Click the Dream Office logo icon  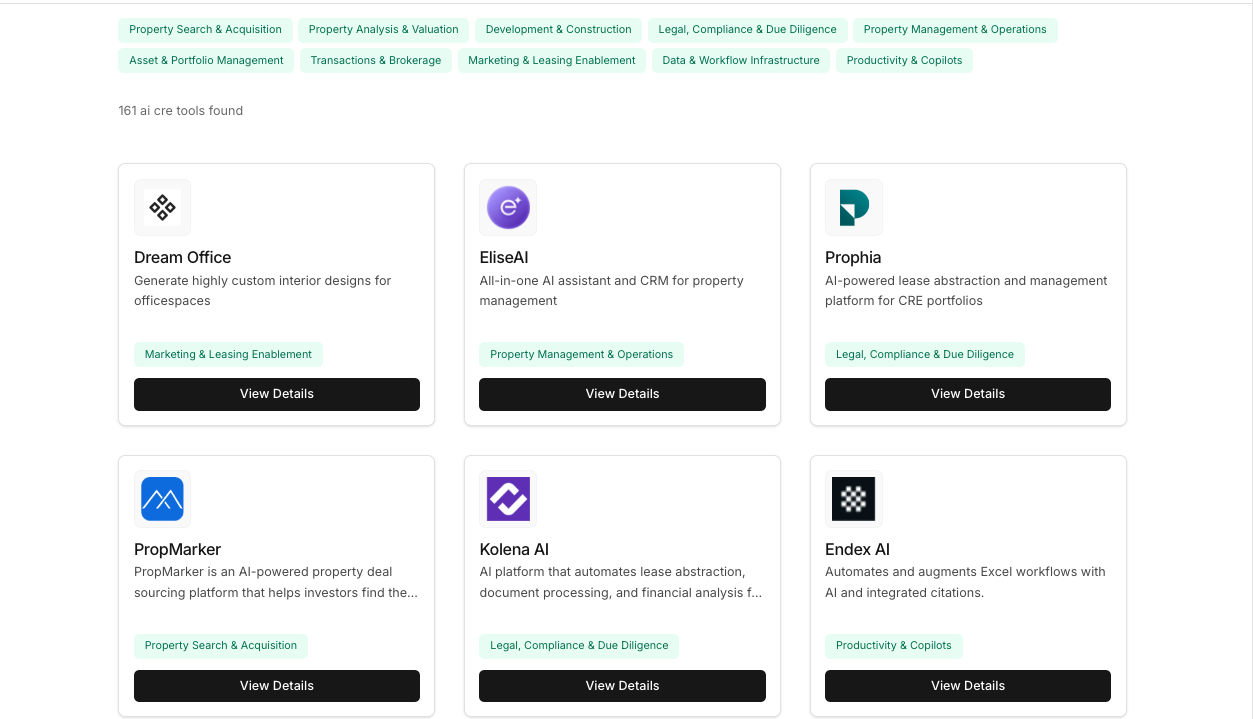click(162, 208)
